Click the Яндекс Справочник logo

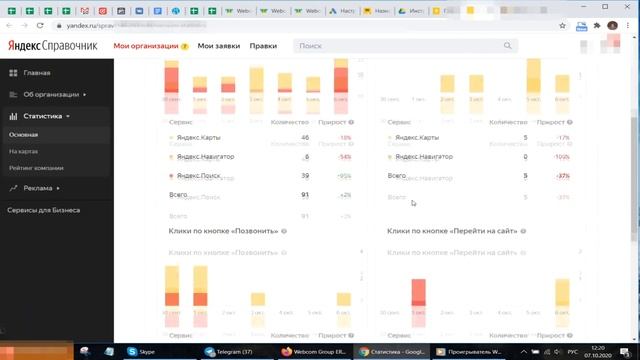pyautogui.click(x=53, y=46)
